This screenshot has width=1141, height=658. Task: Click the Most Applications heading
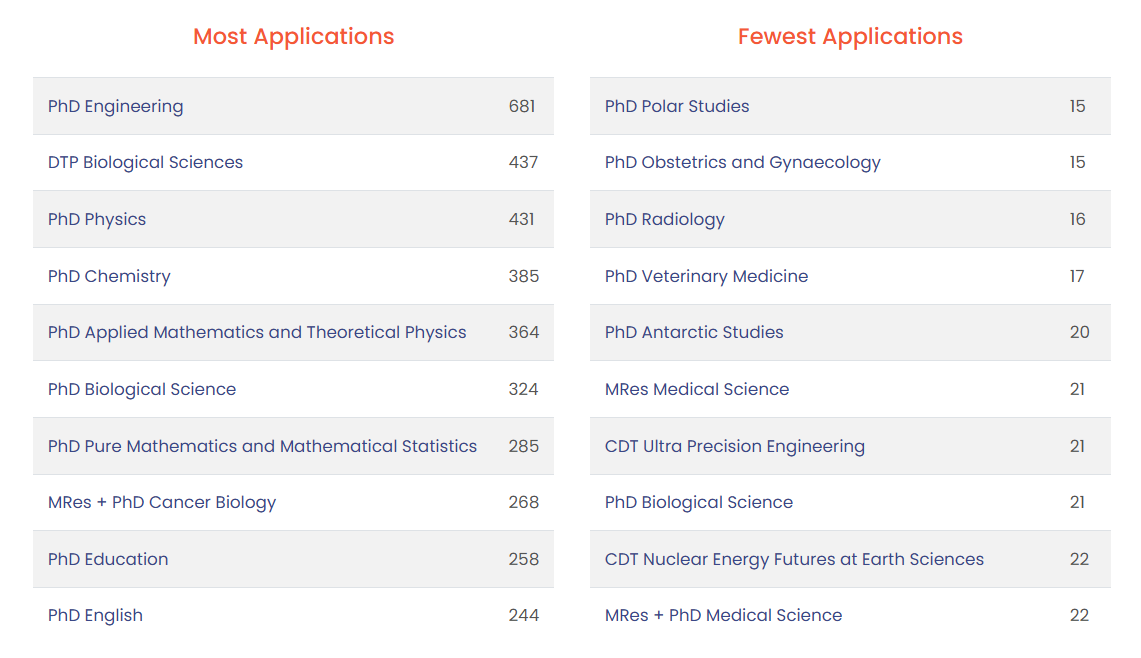[293, 36]
